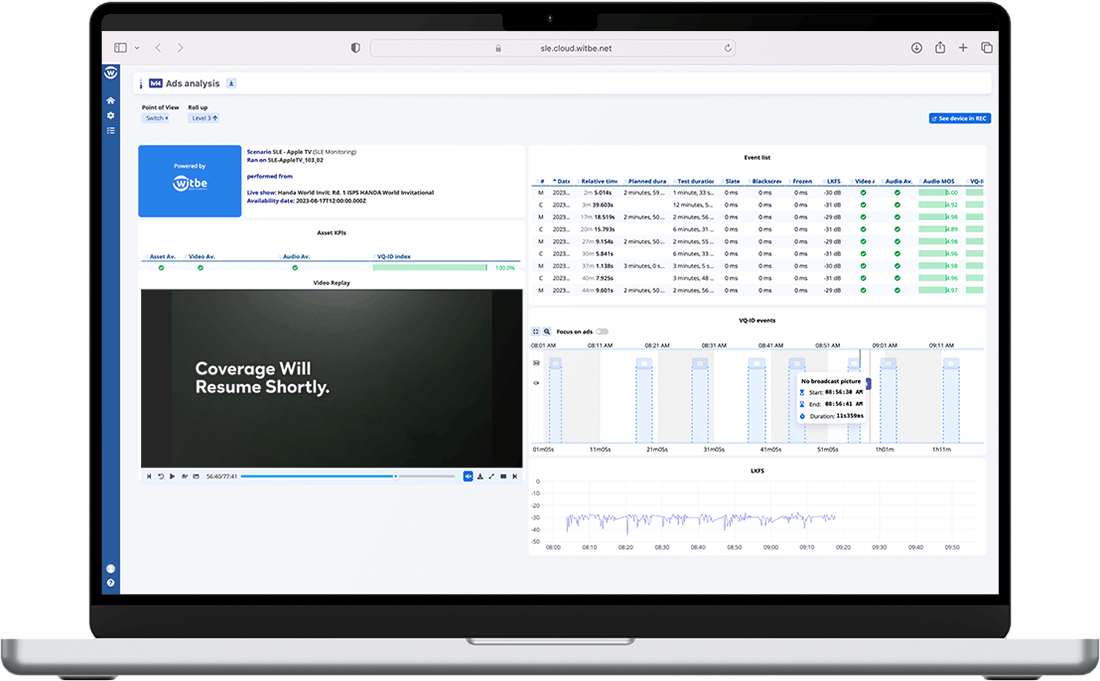Click the fit-to-view icon in VQ-ID events

point(536,331)
